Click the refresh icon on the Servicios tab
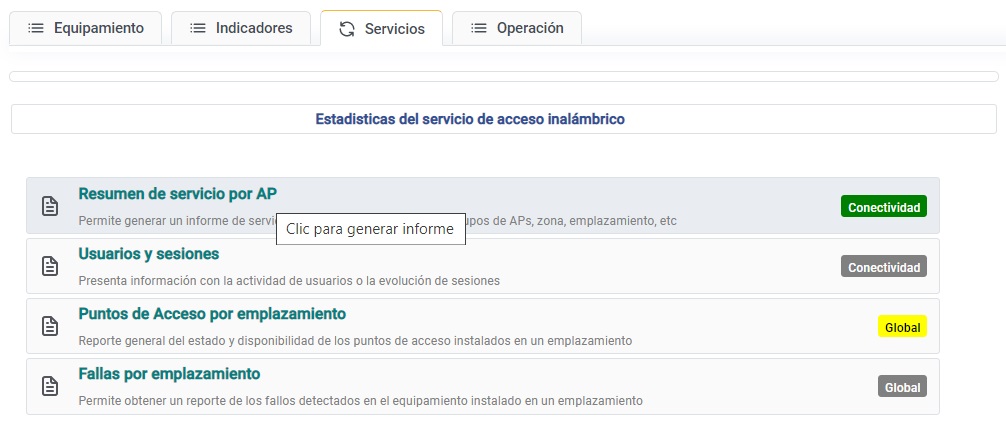The width and height of the screenshot is (1006, 433). point(347,29)
